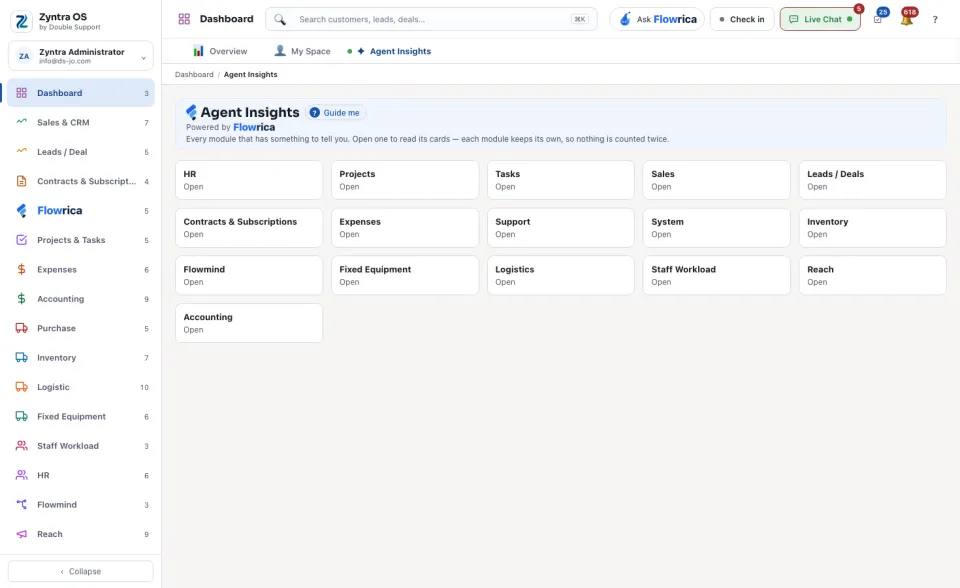Open the Support insights card
The width and height of the screenshot is (960, 588).
coord(561,228)
